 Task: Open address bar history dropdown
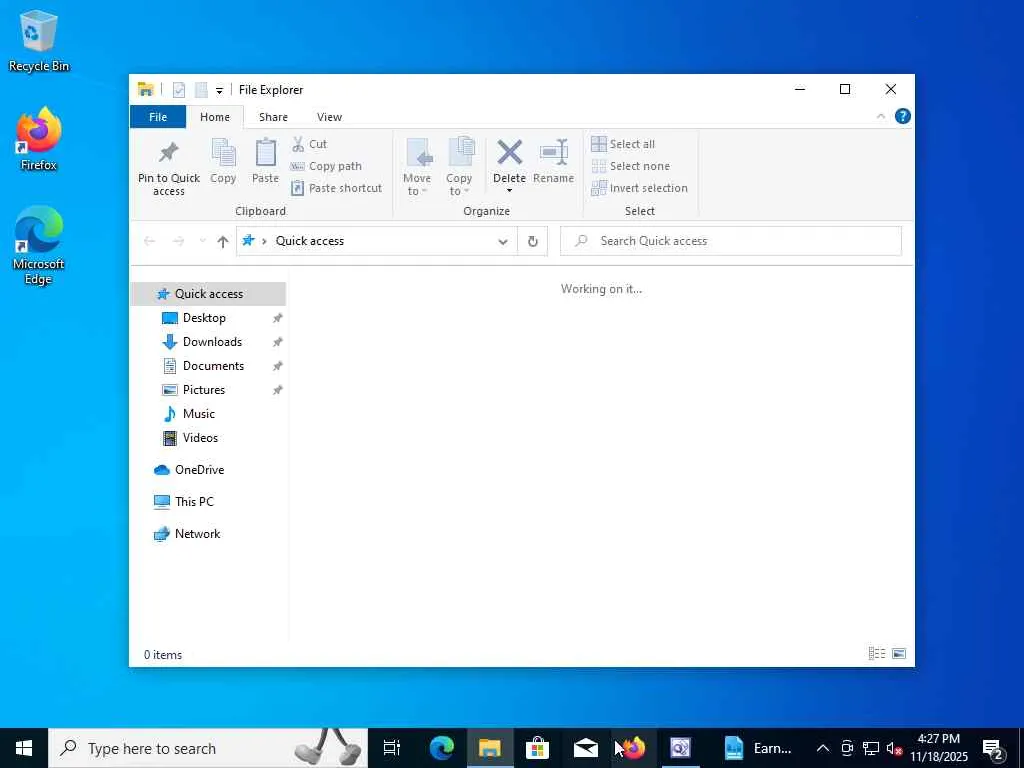pos(503,242)
